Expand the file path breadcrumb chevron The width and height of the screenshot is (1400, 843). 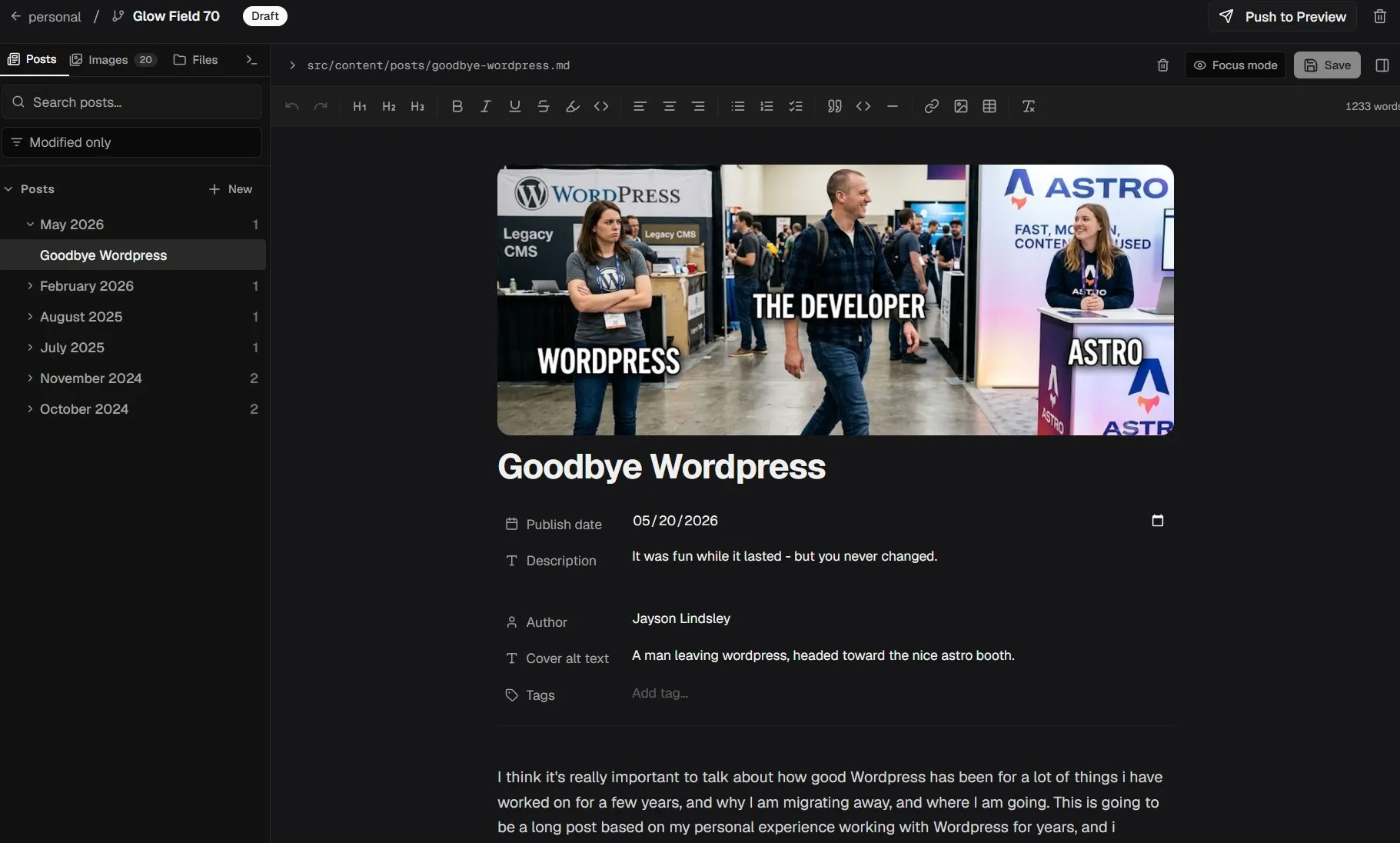point(292,65)
